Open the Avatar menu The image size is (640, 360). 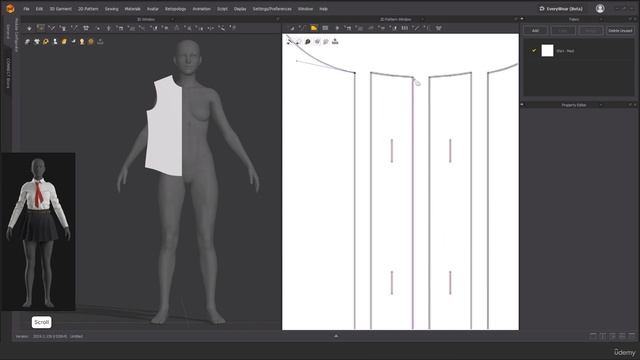153,9
